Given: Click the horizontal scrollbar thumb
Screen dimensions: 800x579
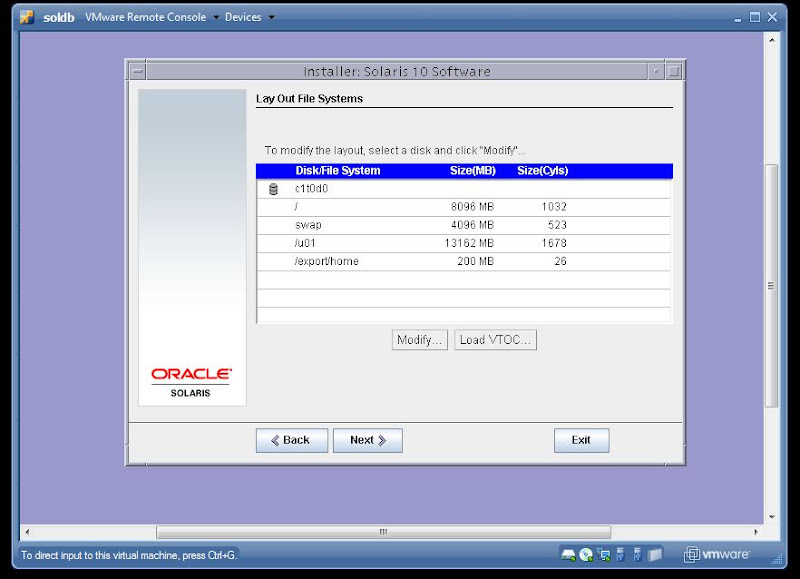Looking at the screenshot, I should click(x=383, y=532).
